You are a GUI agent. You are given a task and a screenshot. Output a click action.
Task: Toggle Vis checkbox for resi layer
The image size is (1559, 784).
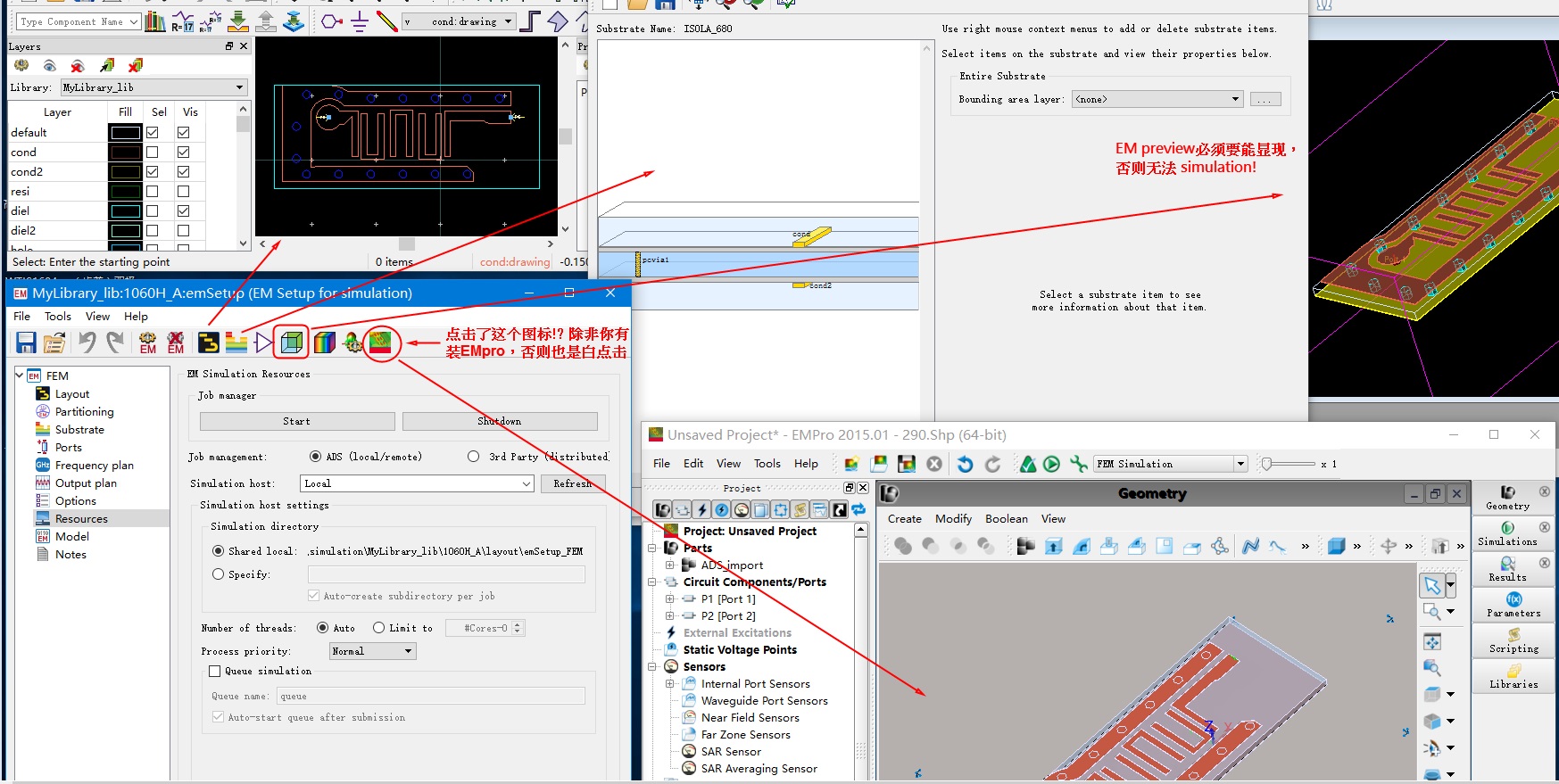pos(184,191)
